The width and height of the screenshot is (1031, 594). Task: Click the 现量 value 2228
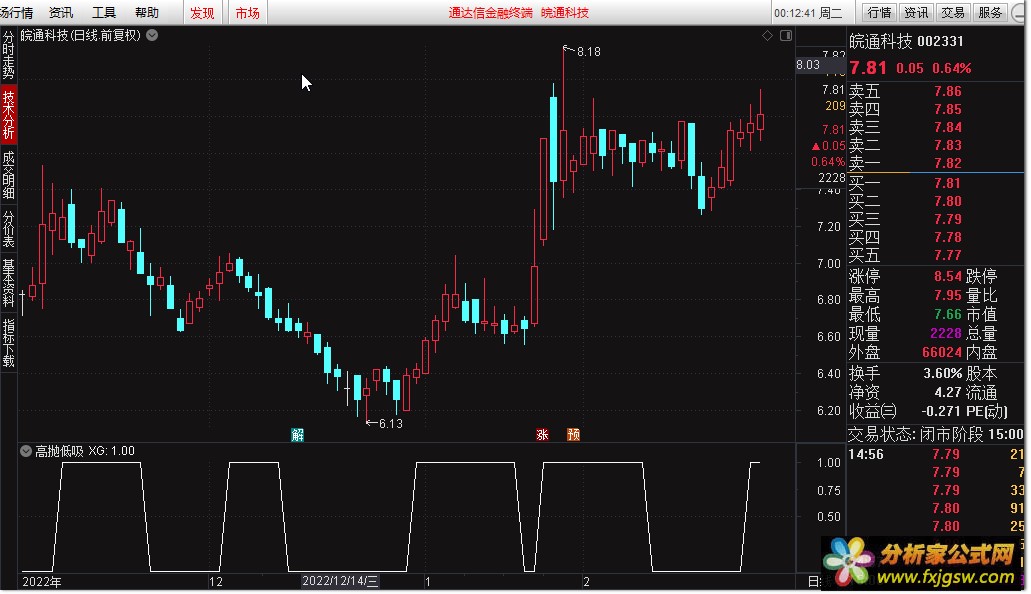click(x=946, y=333)
